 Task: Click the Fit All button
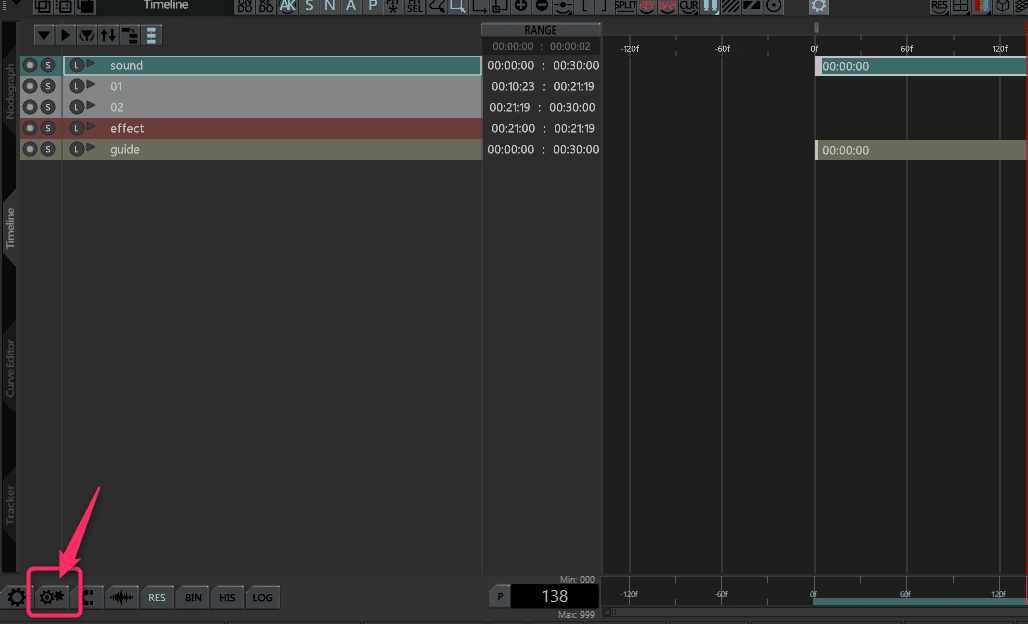(x=393, y=7)
